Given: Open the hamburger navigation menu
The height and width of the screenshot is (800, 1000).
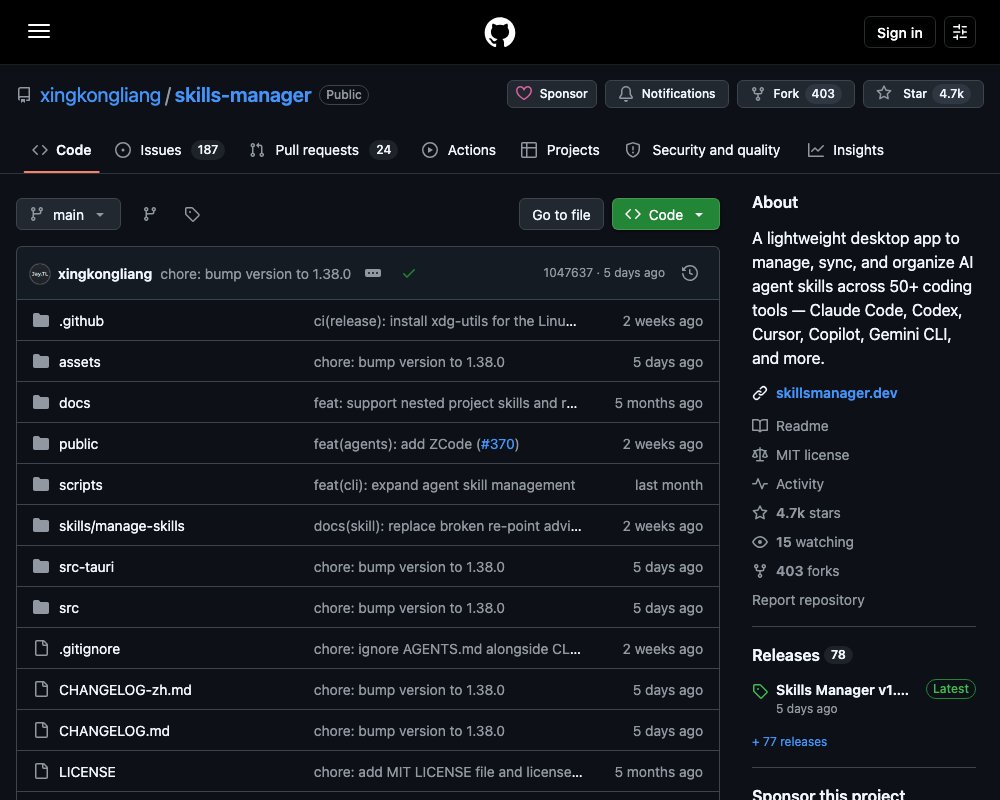Looking at the screenshot, I should [39, 31].
